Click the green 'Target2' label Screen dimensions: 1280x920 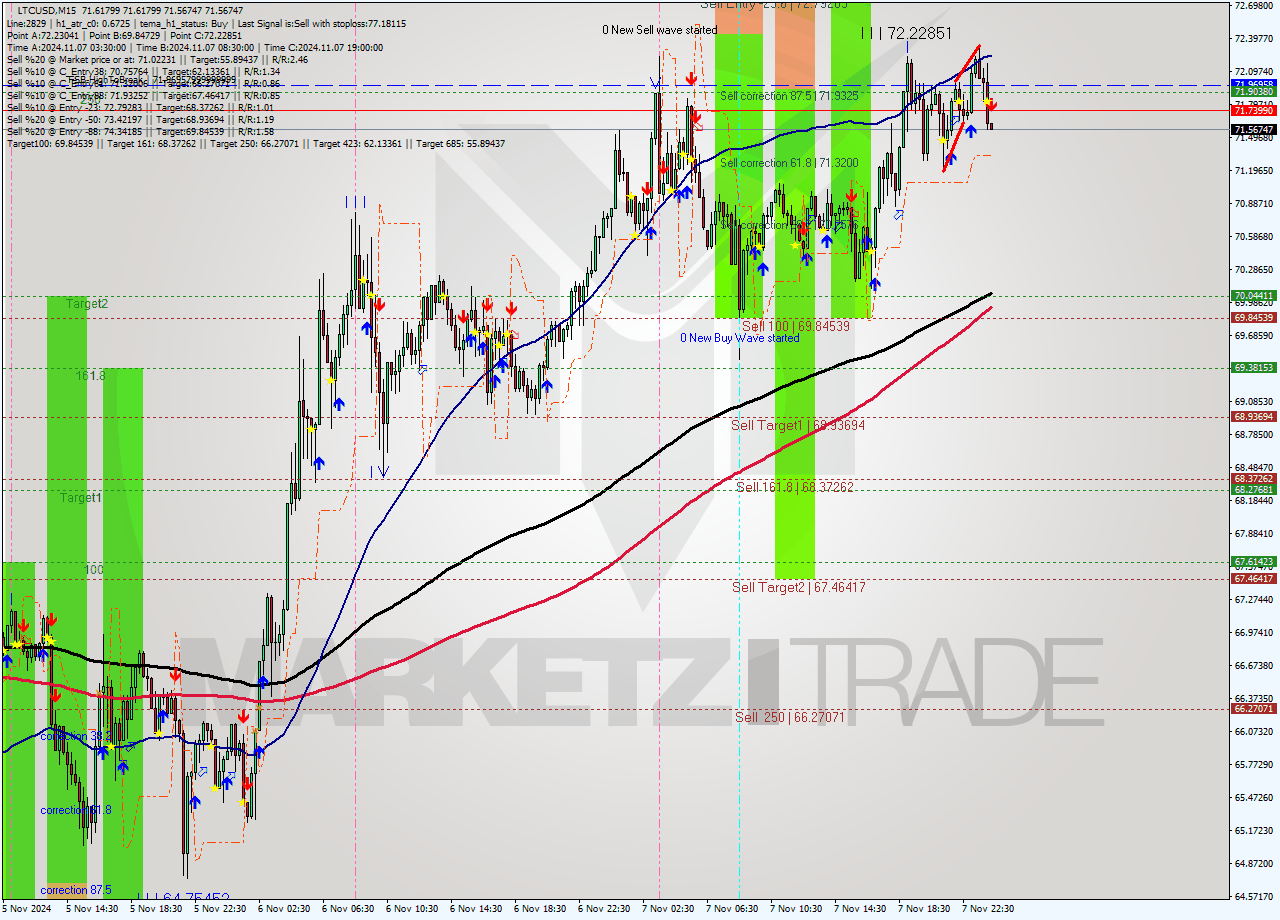(x=87, y=303)
